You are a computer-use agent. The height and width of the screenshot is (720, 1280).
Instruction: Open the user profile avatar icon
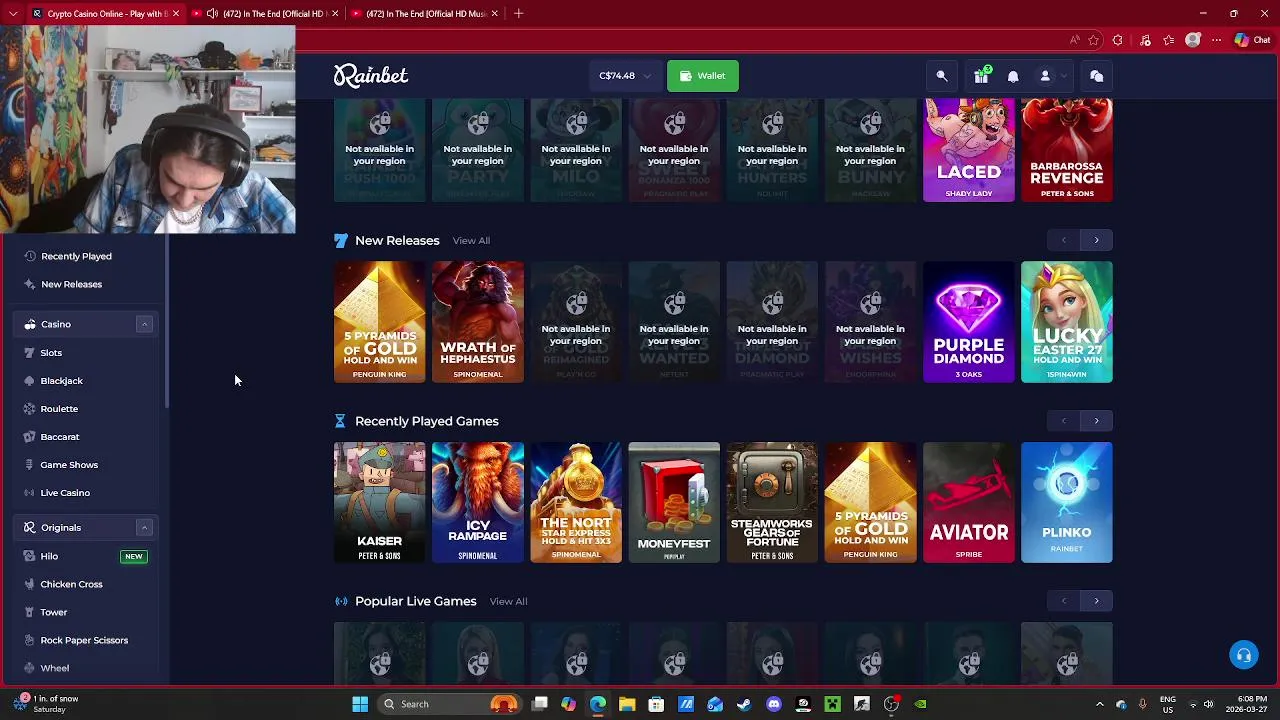click(1045, 76)
